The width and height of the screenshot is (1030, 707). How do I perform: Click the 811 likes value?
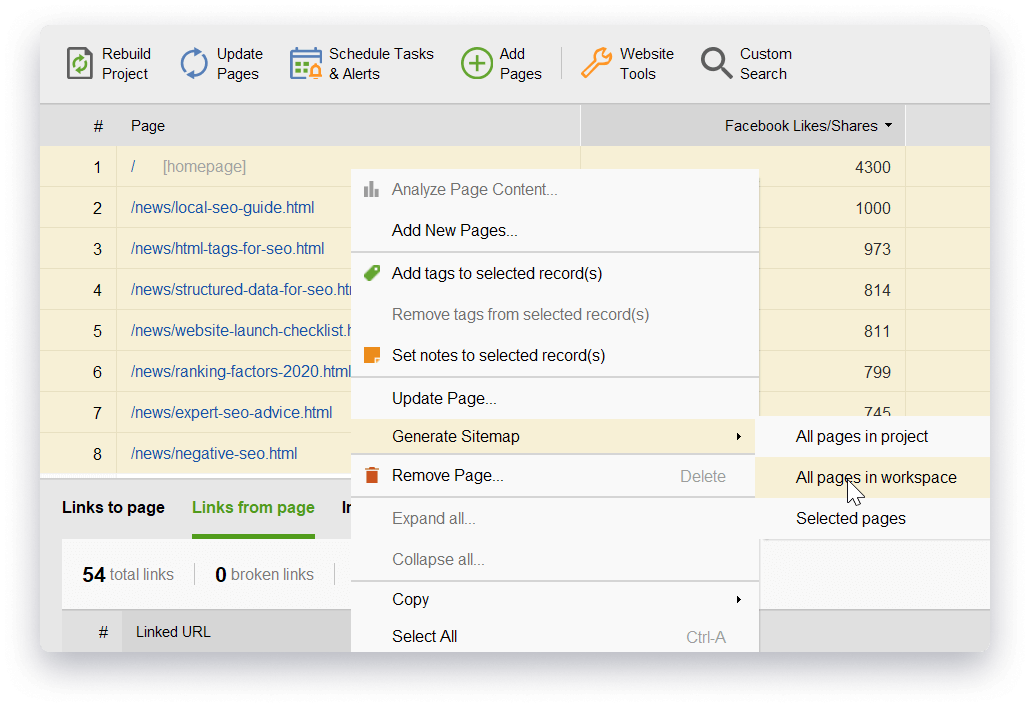877,331
